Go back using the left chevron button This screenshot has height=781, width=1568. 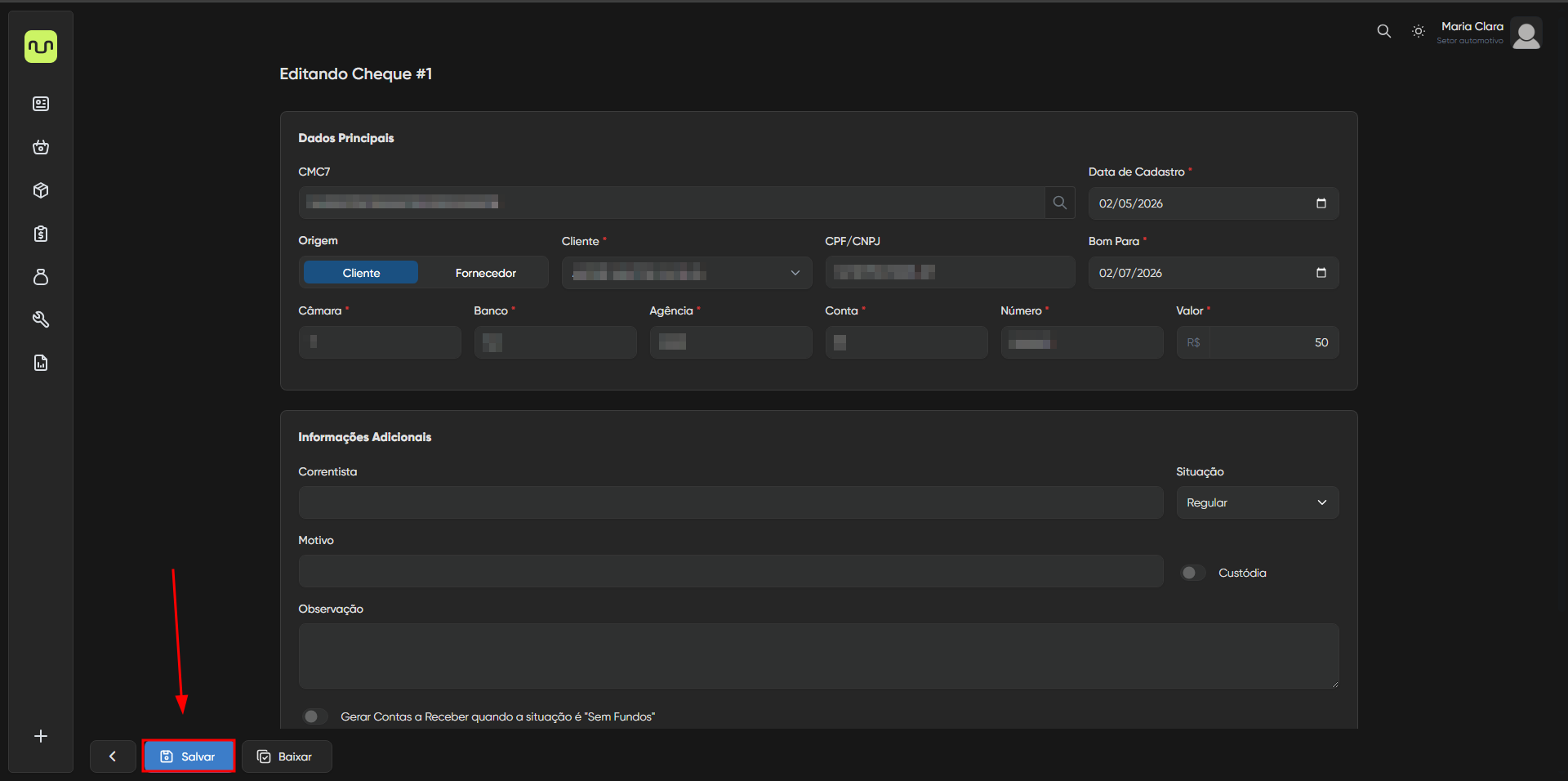pos(113,756)
